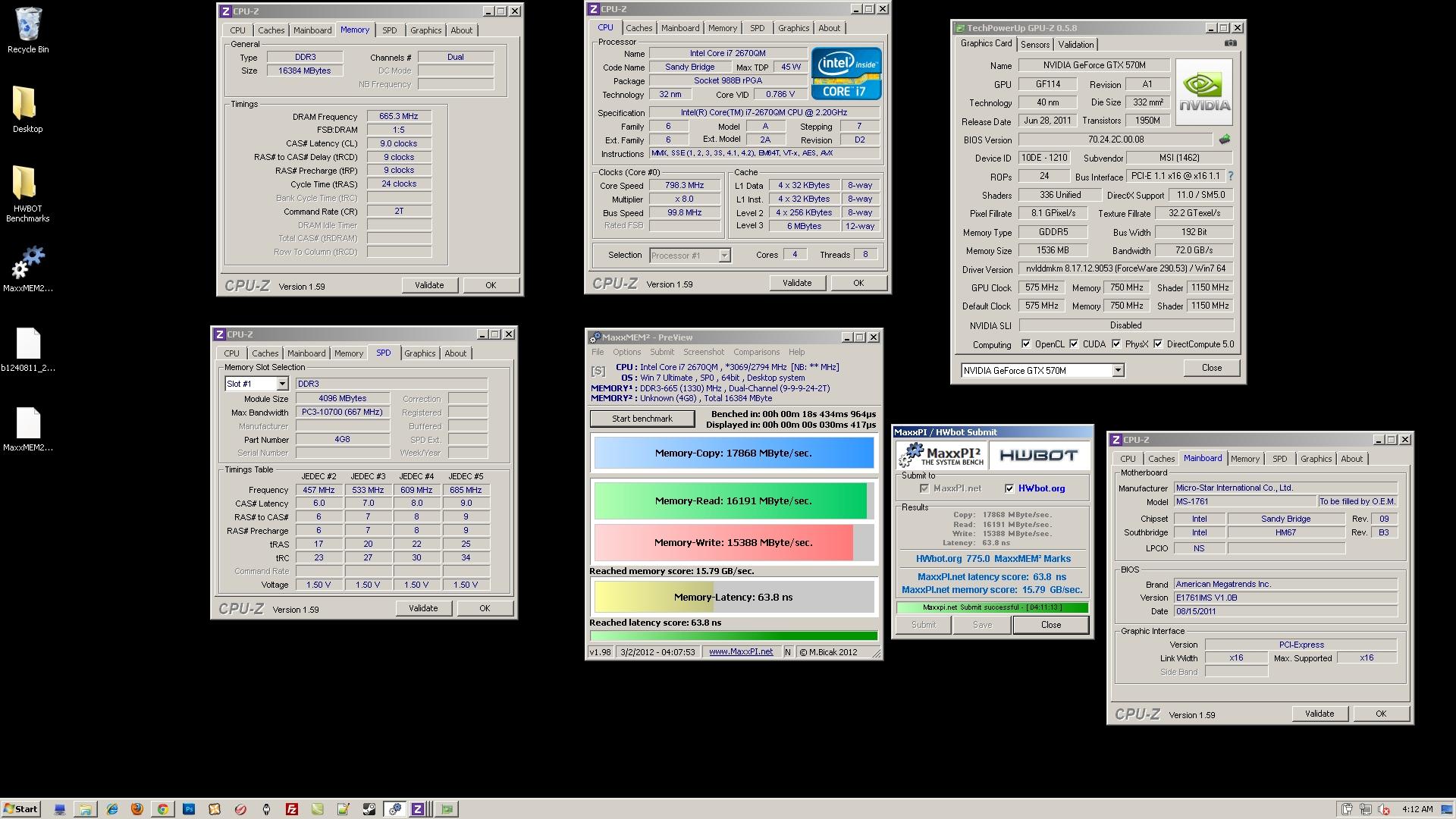
Task: Open the Slot #1 memory slot dropdown
Action: tap(282, 384)
